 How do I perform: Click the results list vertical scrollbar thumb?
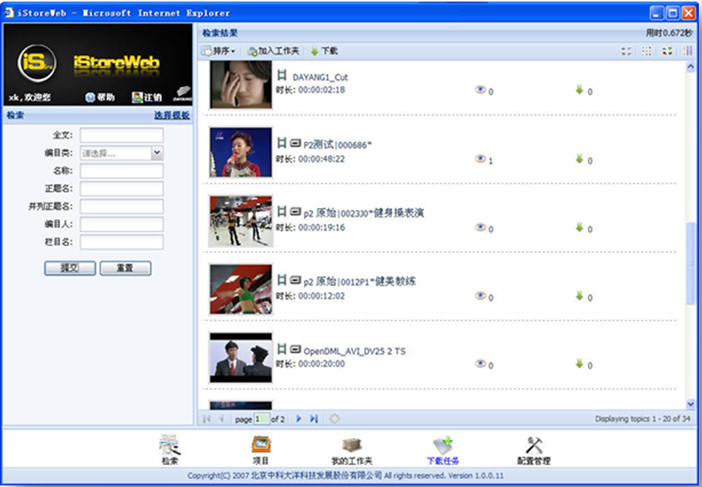coord(690,264)
